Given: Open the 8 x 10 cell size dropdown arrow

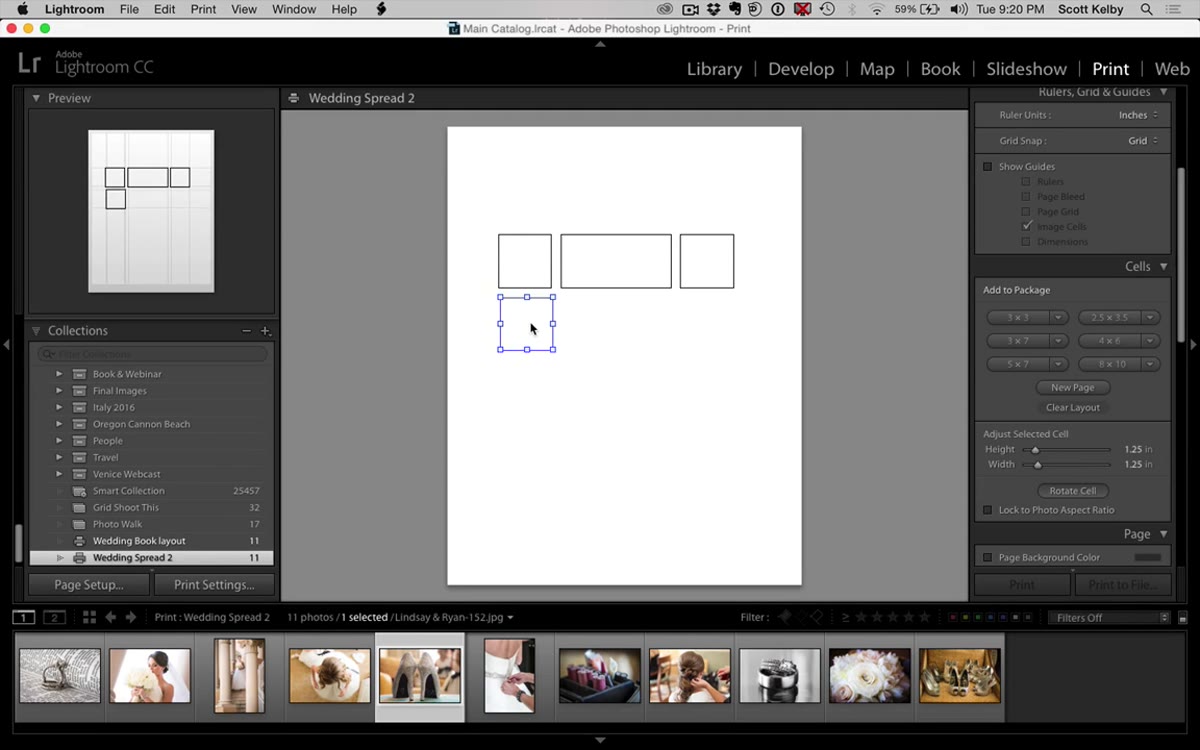Looking at the screenshot, I should click(x=1151, y=364).
